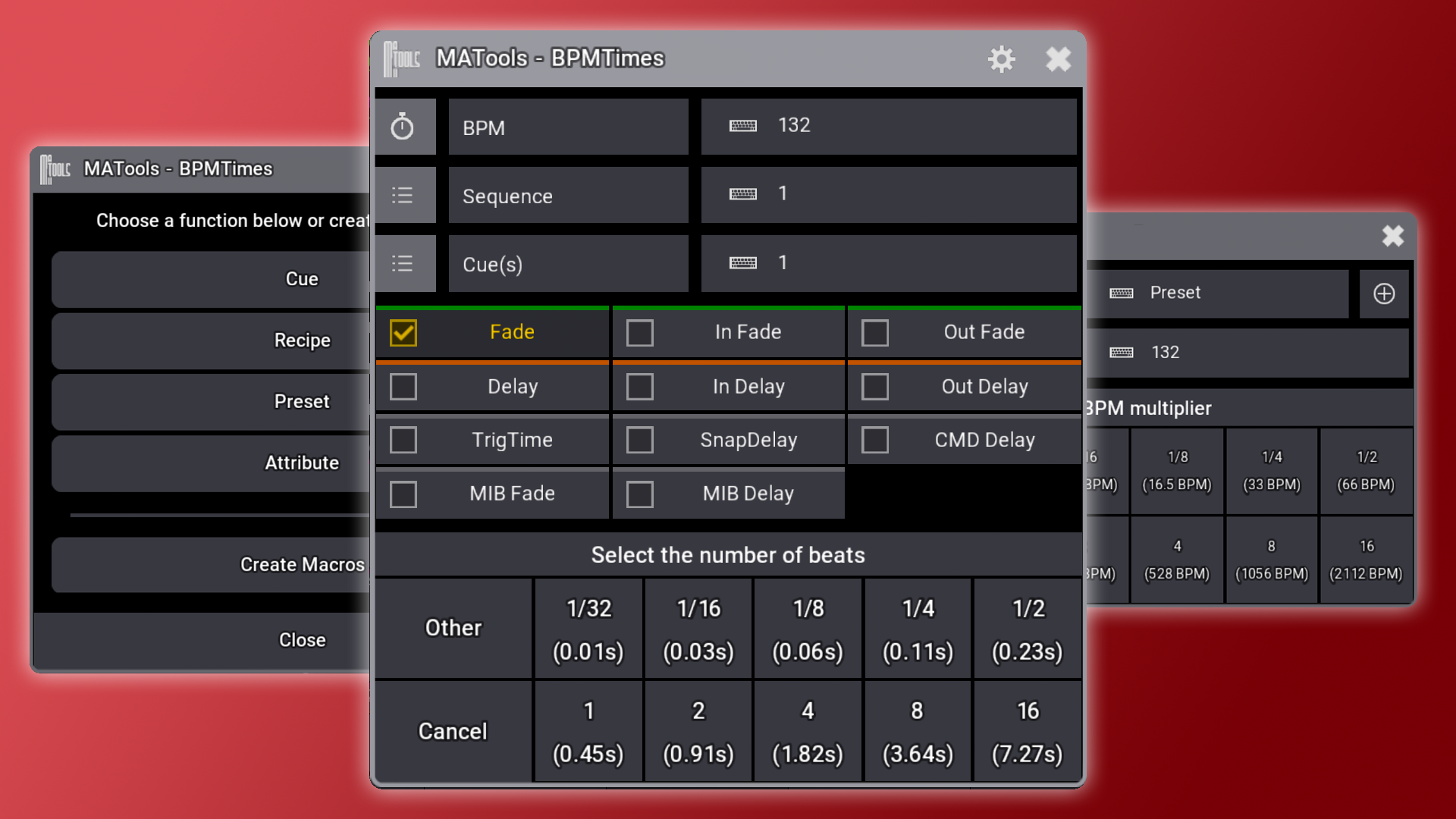This screenshot has height=819, width=1456.
Task: Click keyboard icon beside 132 in right window
Action: pos(1122,353)
